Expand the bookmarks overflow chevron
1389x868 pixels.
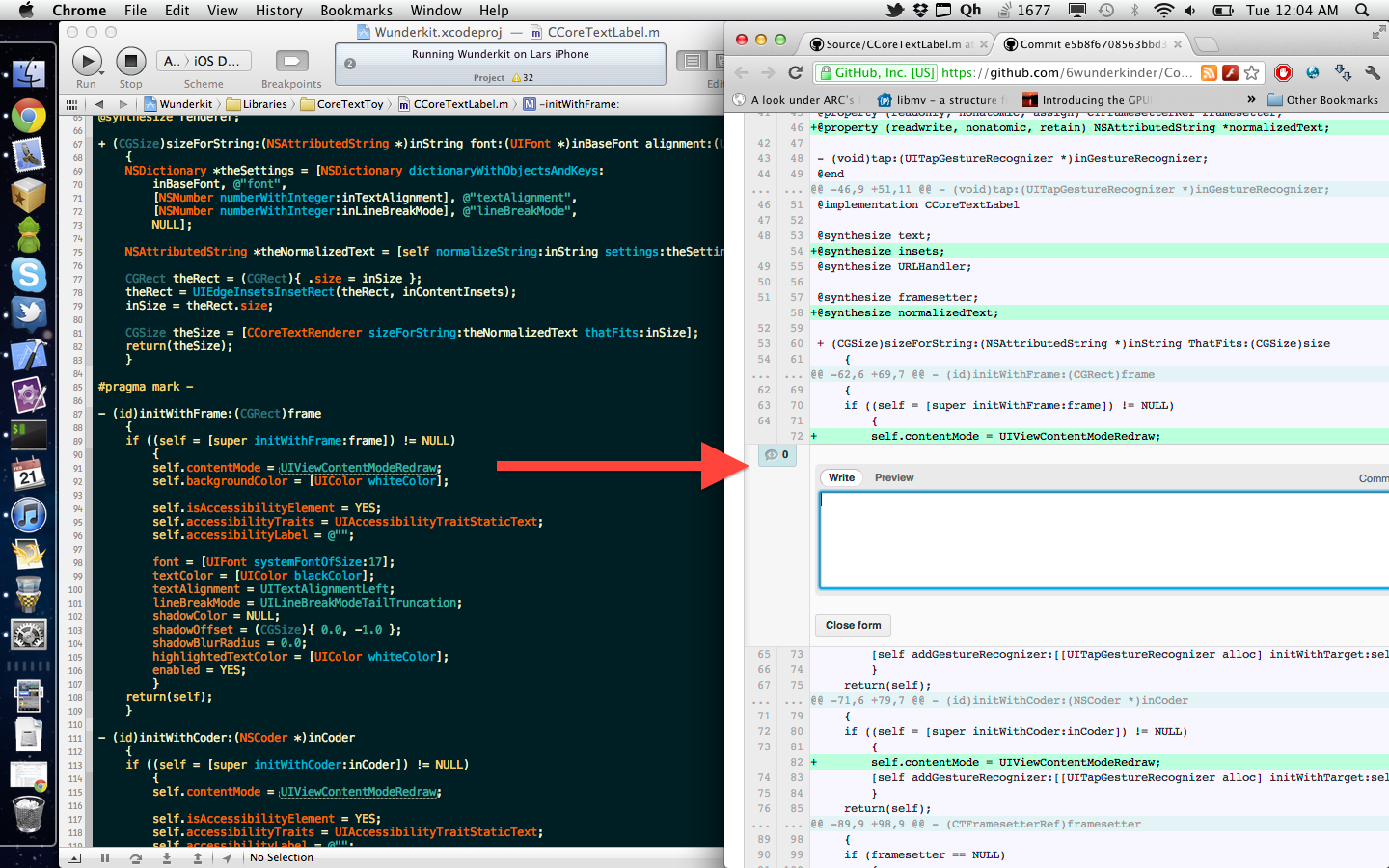1251,100
